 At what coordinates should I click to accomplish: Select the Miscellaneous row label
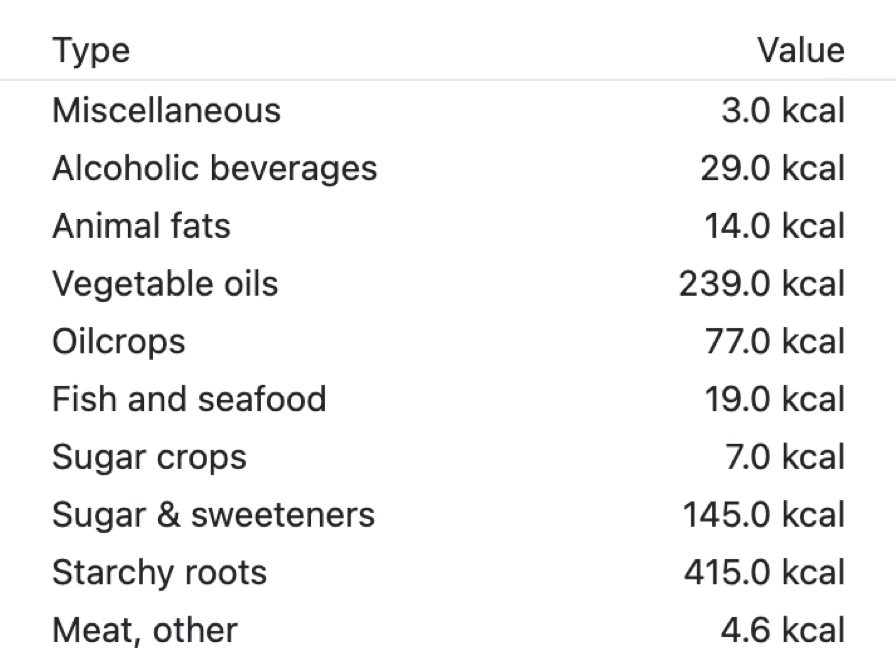point(166,110)
